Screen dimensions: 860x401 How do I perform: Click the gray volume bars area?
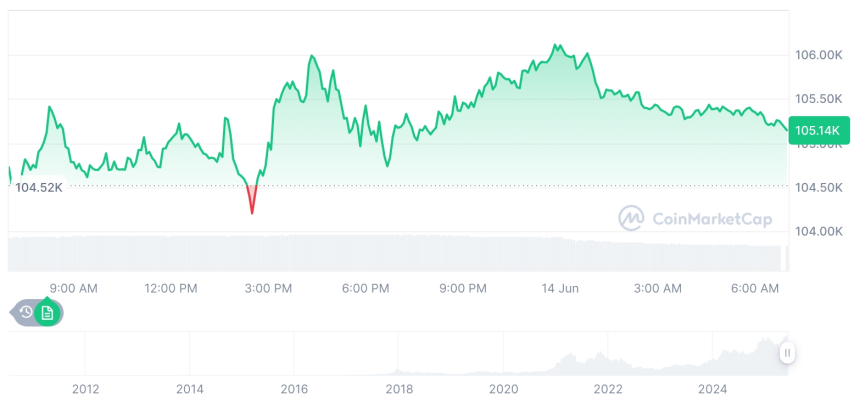[400, 253]
